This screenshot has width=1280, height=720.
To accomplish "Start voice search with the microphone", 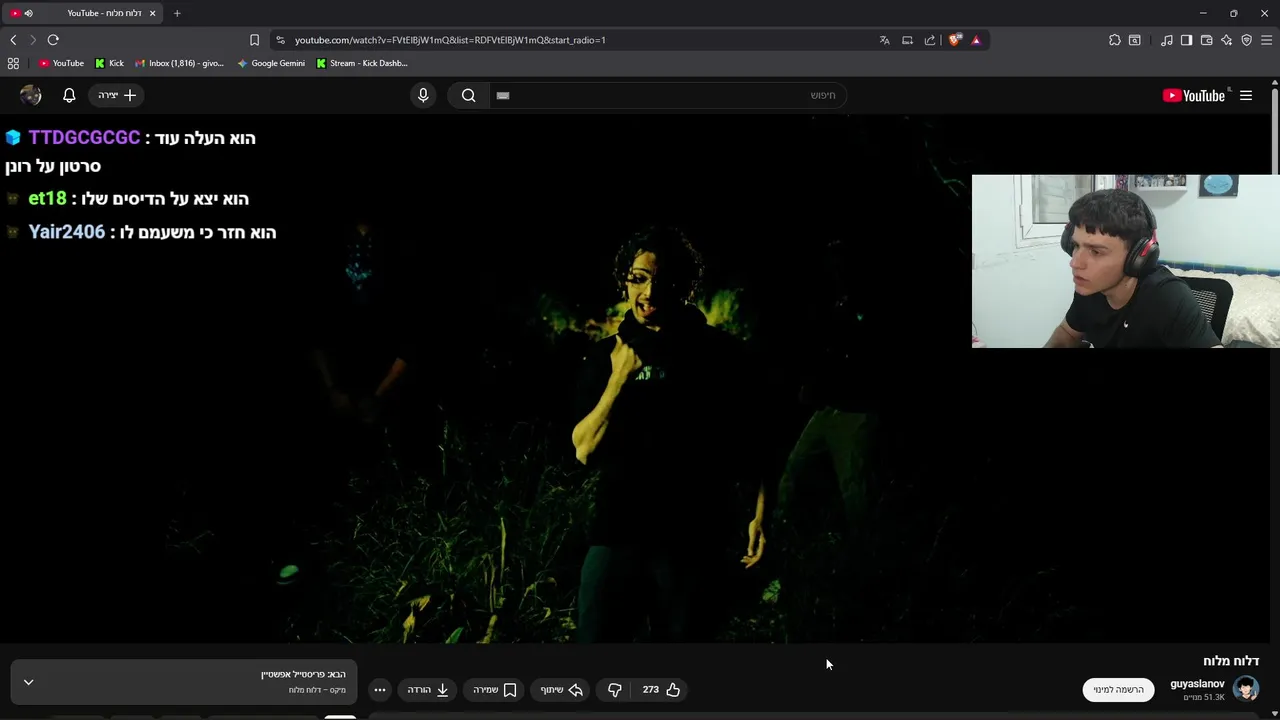I will tap(423, 95).
